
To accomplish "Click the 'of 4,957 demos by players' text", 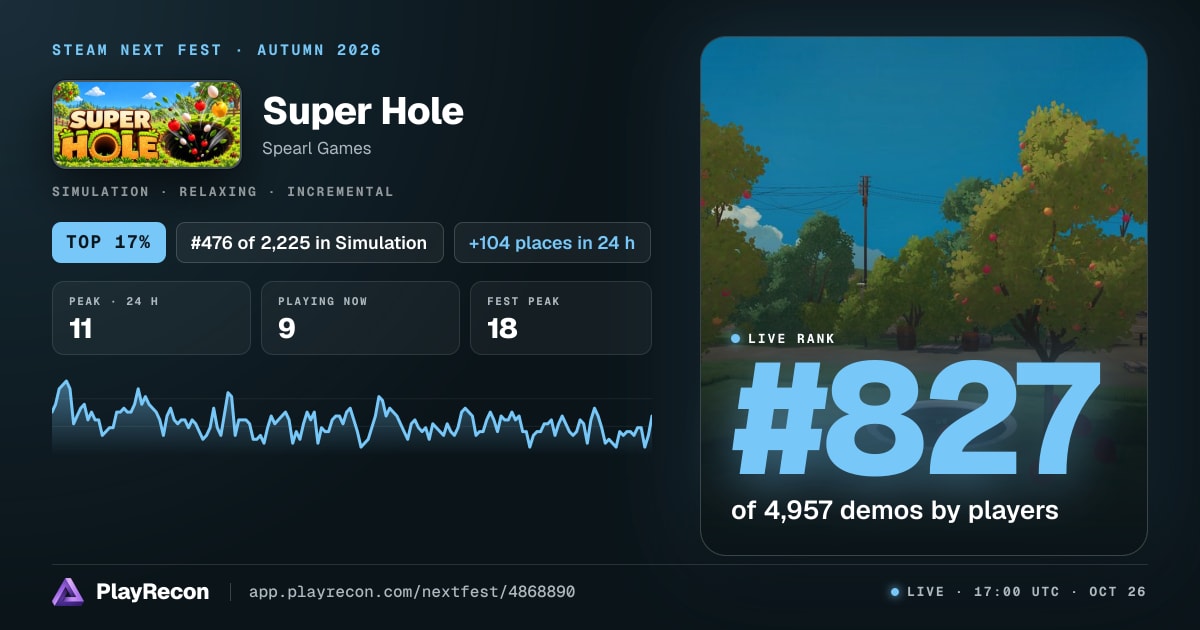I will [x=895, y=511].
